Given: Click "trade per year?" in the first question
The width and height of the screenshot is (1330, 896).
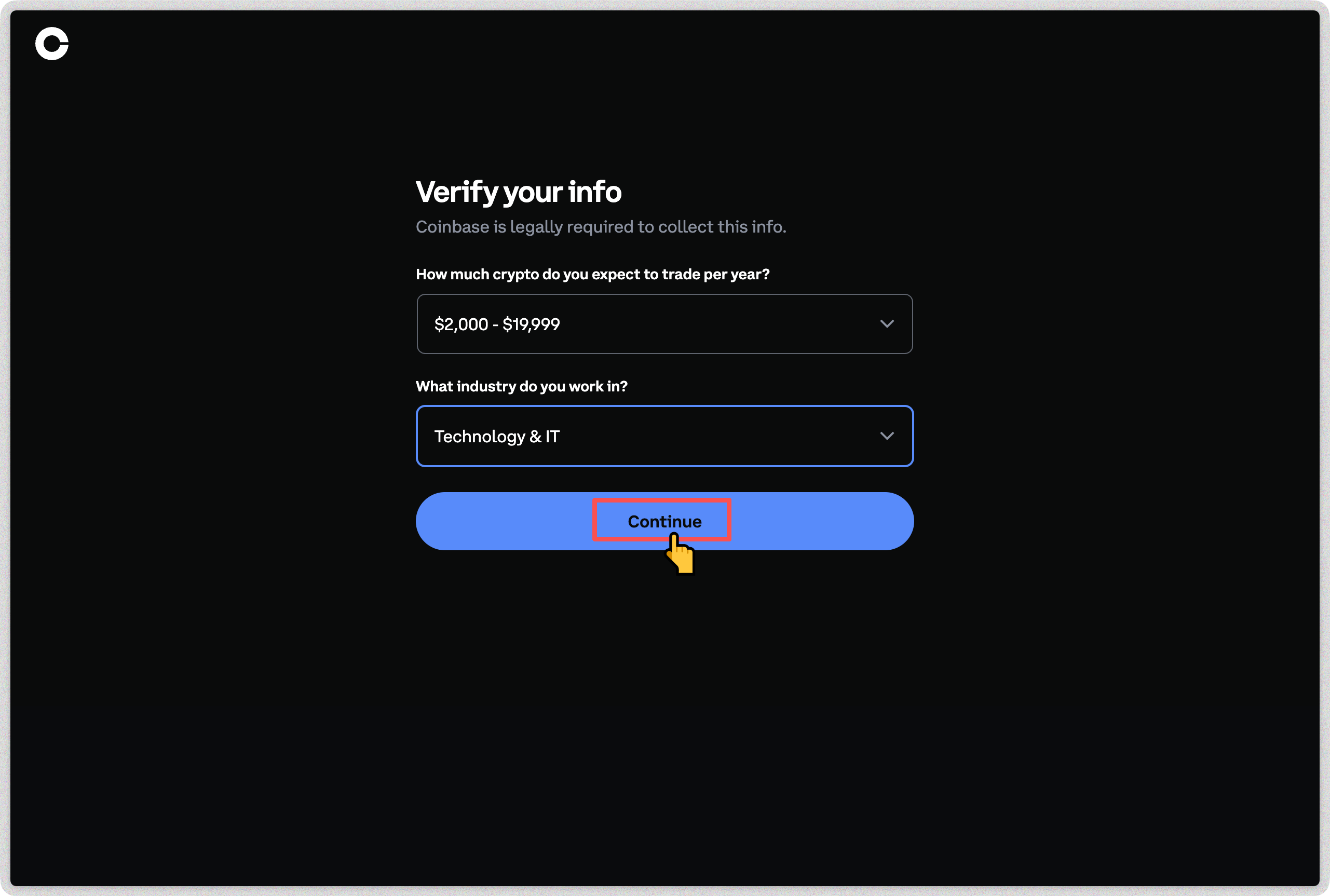Looking at the screenshot, I should (715, 274).
